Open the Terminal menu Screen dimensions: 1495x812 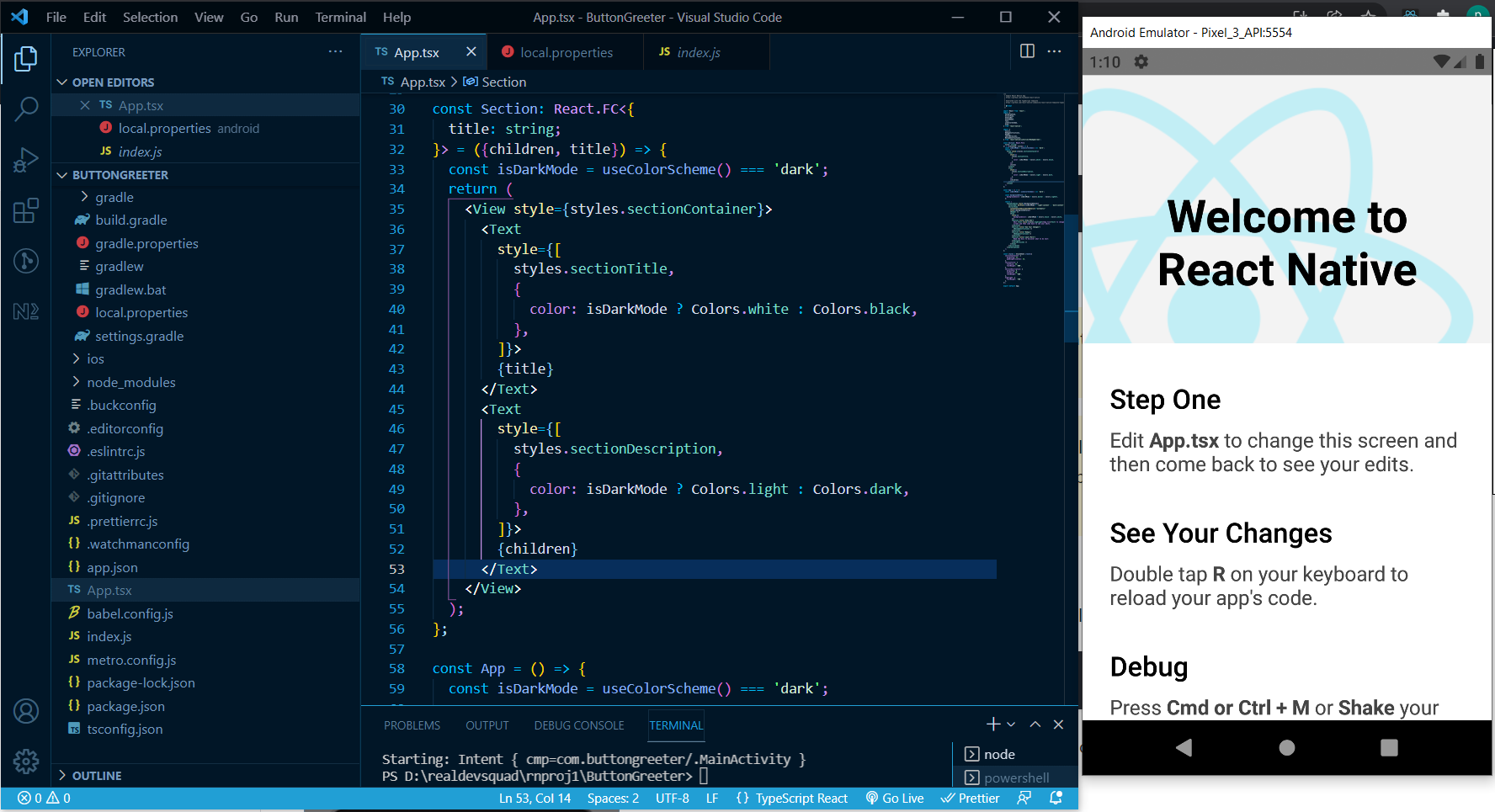pos(340,17)
